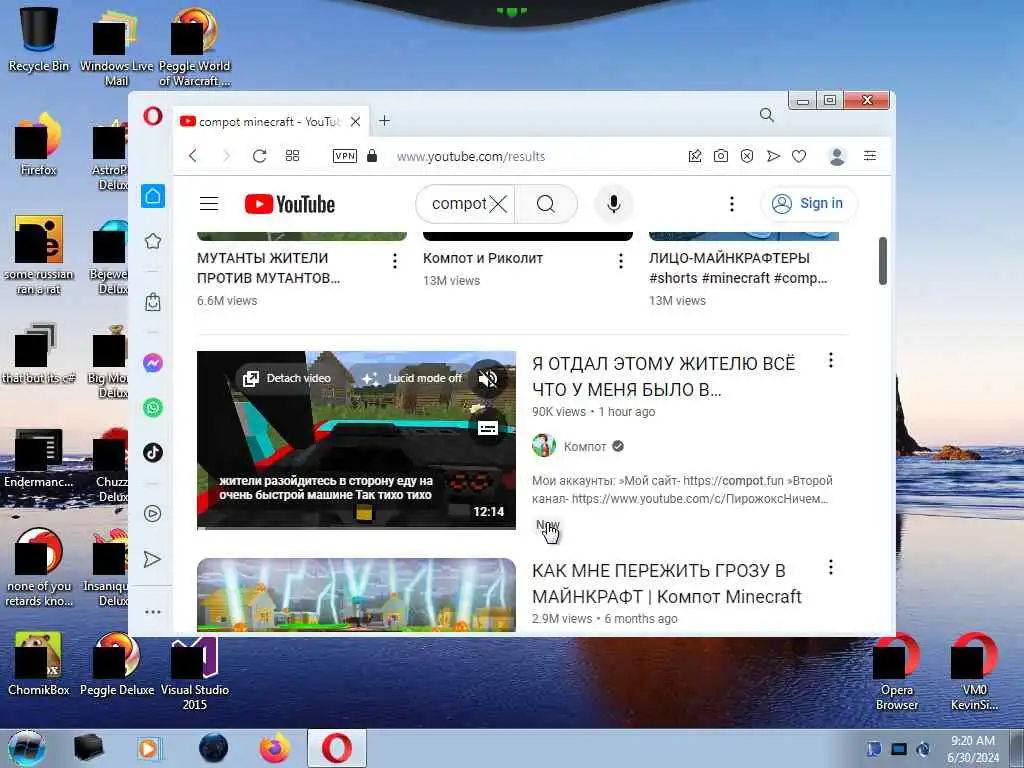Open the sidebar Player icon
Image resolution: width=1024 pixels, height=768 pixels.
point(153,514)
